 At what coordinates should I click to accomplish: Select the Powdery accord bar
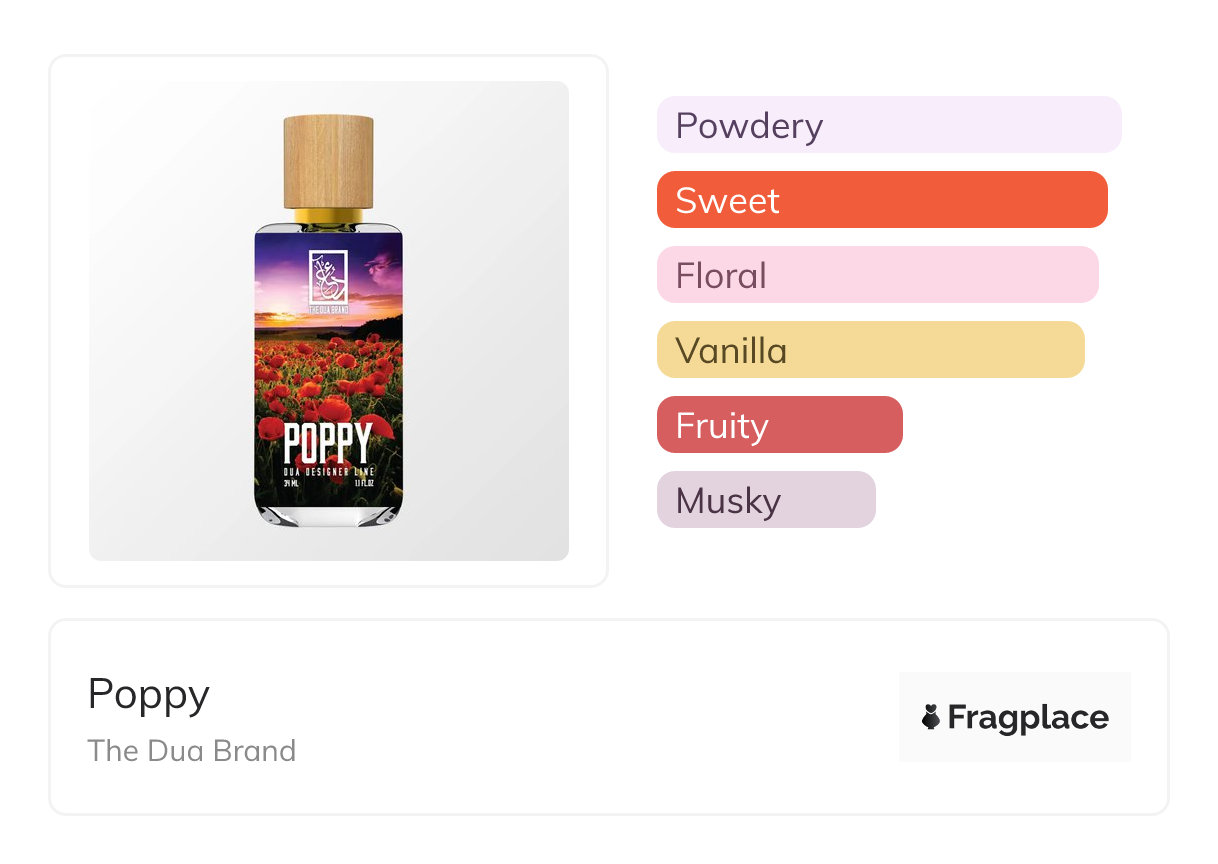[x=888, y=125]
